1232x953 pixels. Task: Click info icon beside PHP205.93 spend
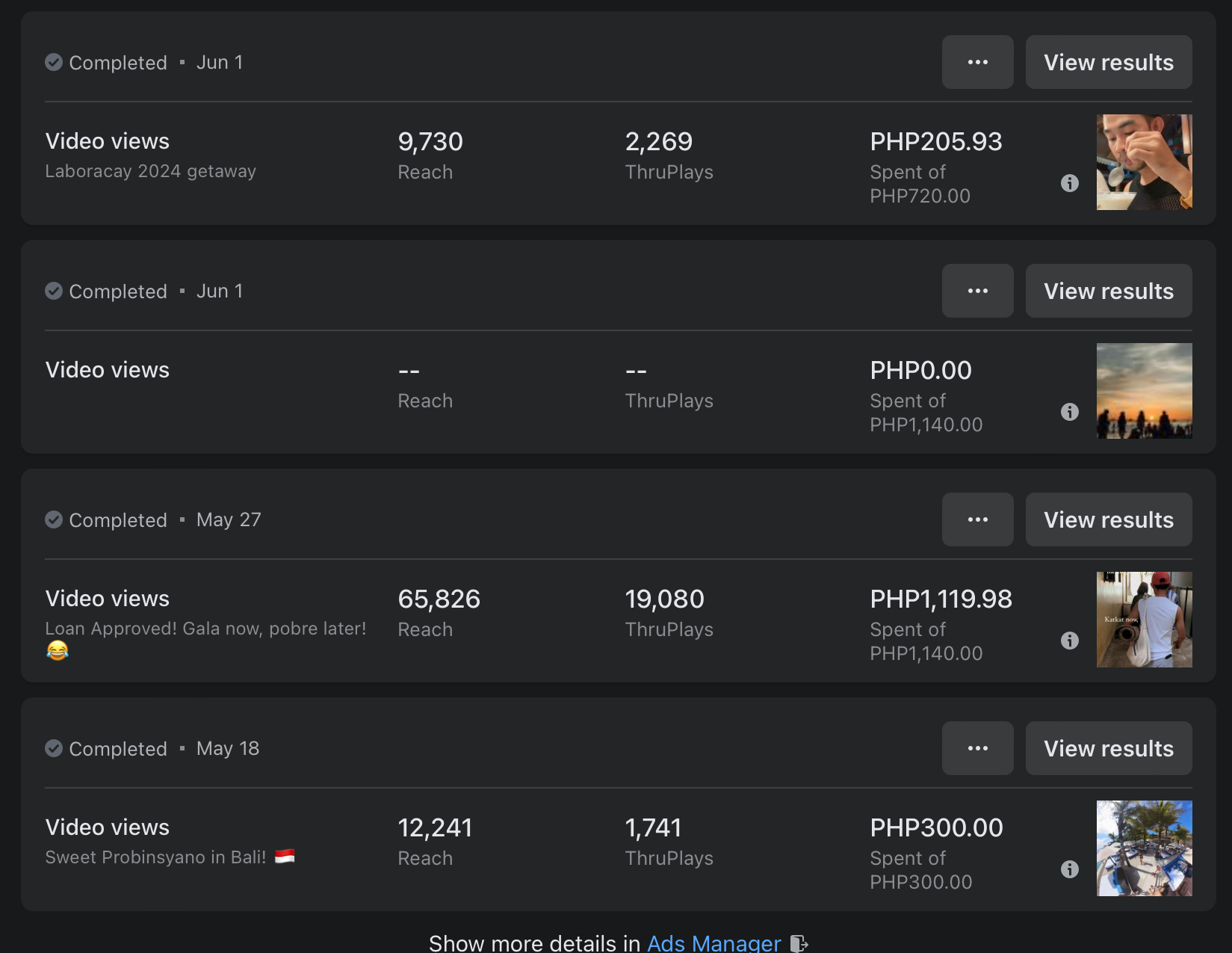tap(1069, 183)
